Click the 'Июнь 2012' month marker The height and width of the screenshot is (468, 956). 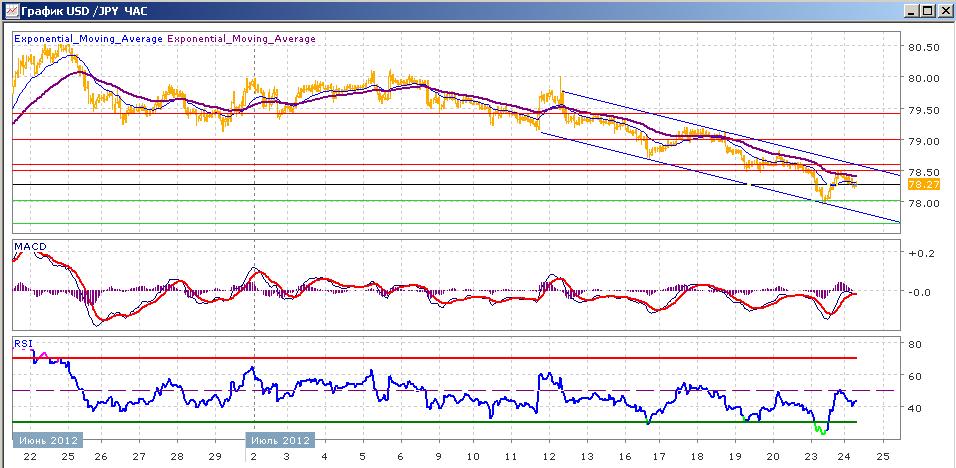point(48,440)
